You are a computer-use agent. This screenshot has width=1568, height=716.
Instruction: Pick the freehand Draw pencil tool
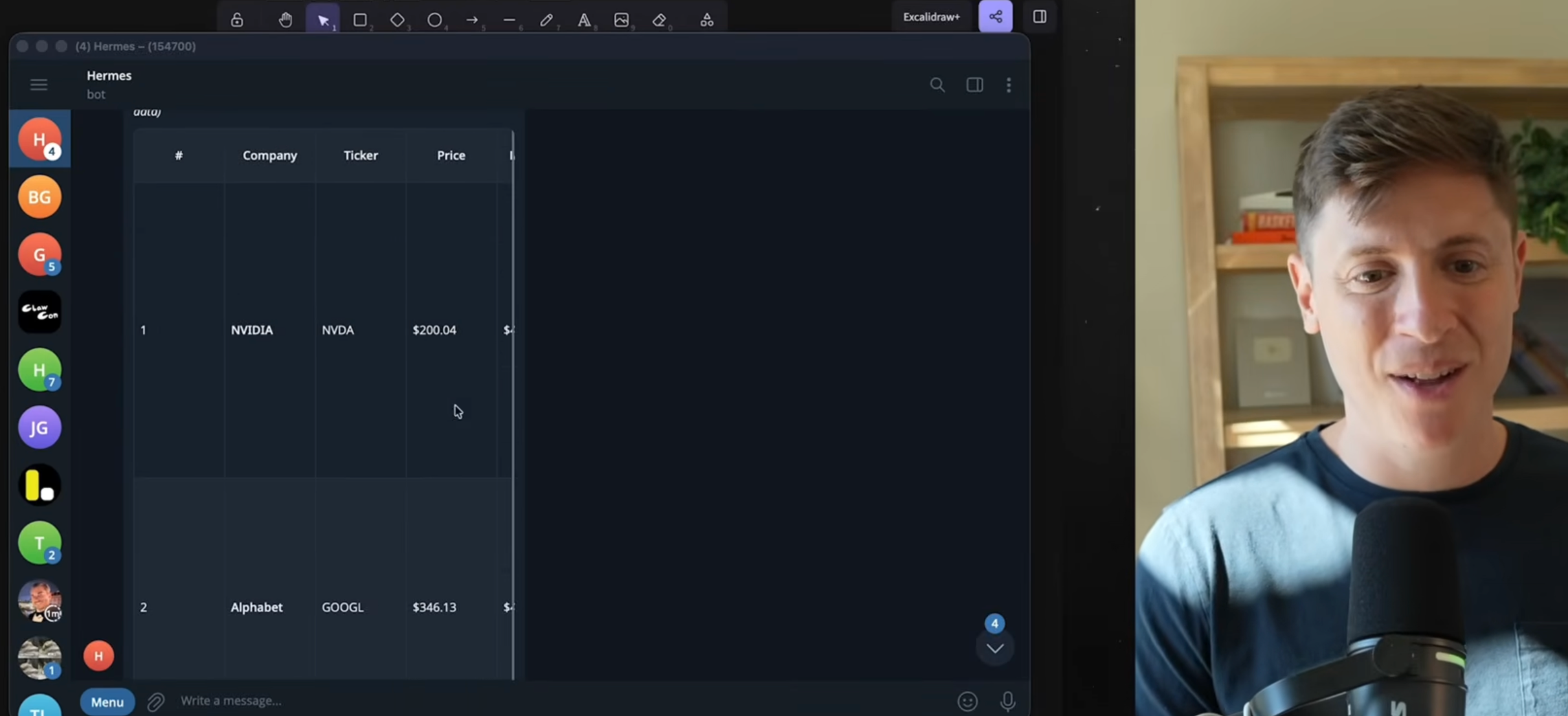click(x=546, y=19)
